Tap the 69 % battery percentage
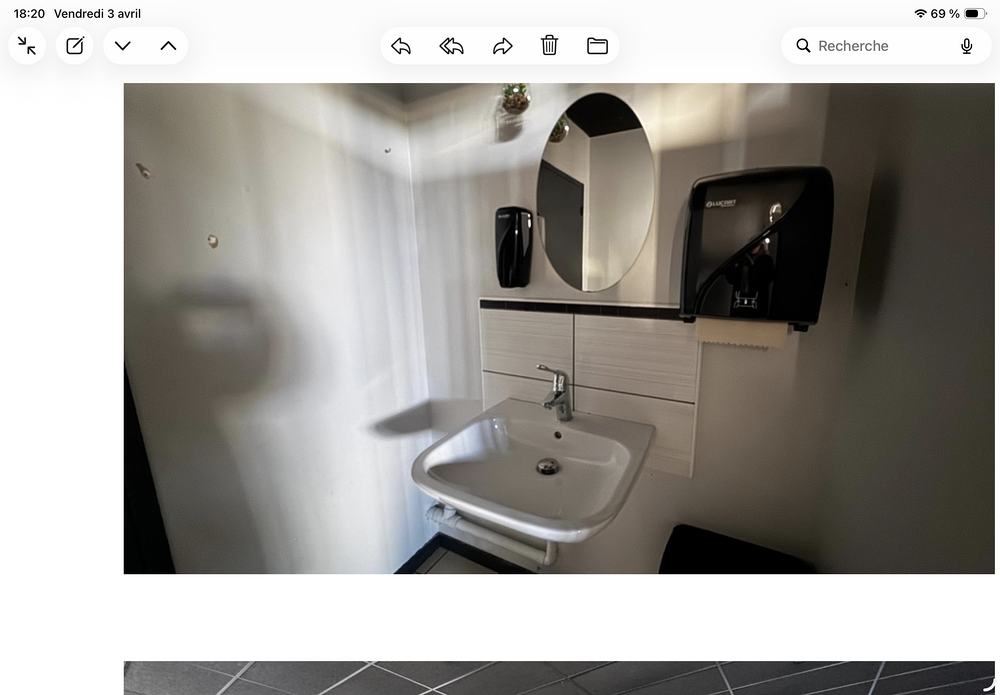Image resolution: width=1000 pixels, height=695 pixels. (x=945, y=13)
